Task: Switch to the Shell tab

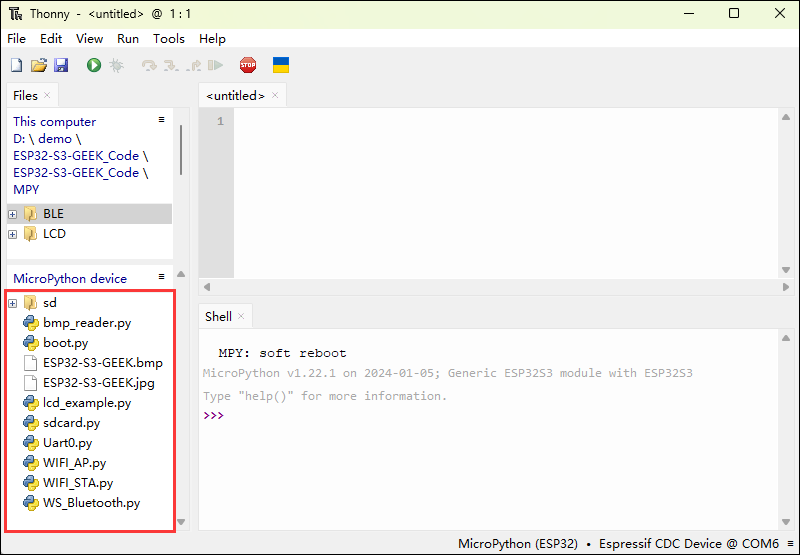Action: tap(218, 316)
